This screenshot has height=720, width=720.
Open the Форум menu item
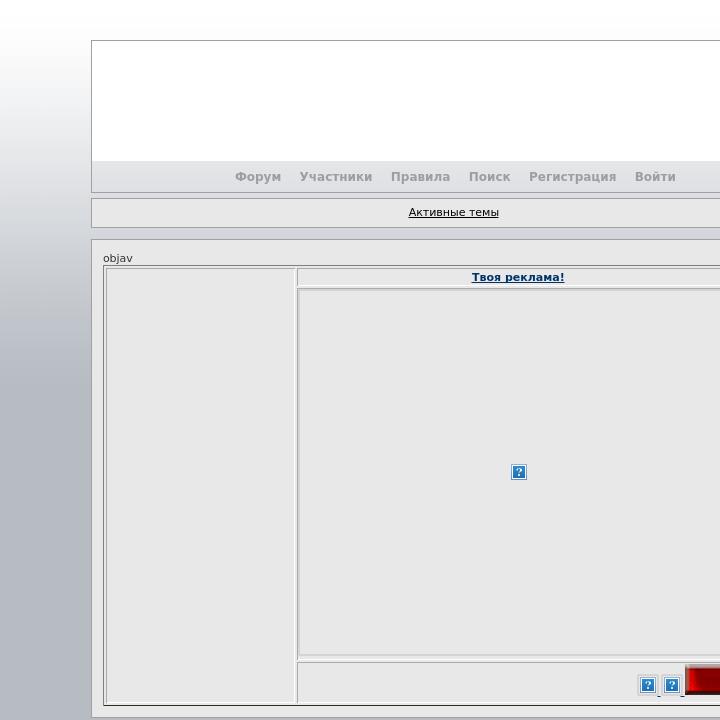tap(258, 177)
